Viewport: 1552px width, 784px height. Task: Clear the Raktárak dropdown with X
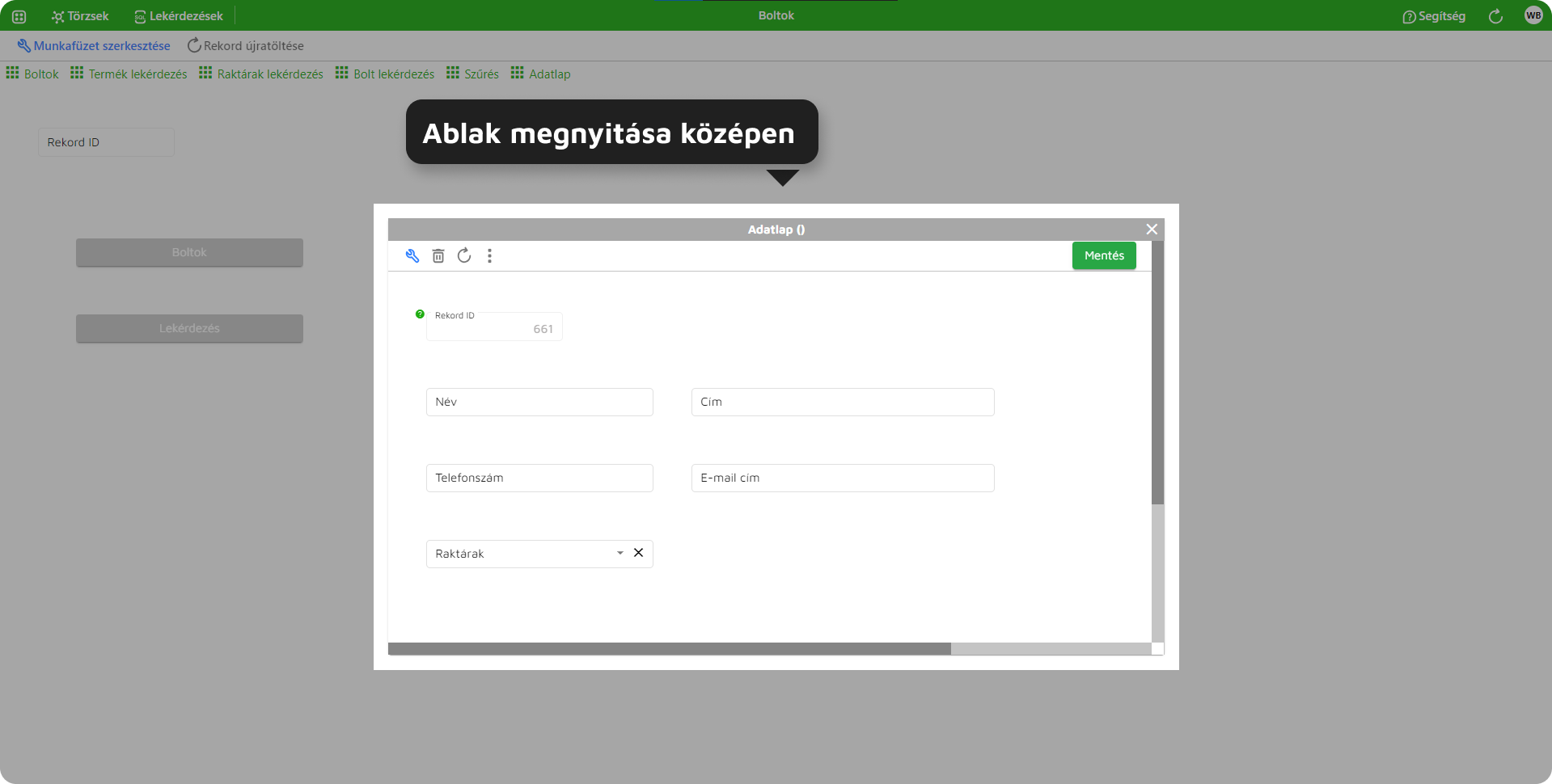(639, 553)
